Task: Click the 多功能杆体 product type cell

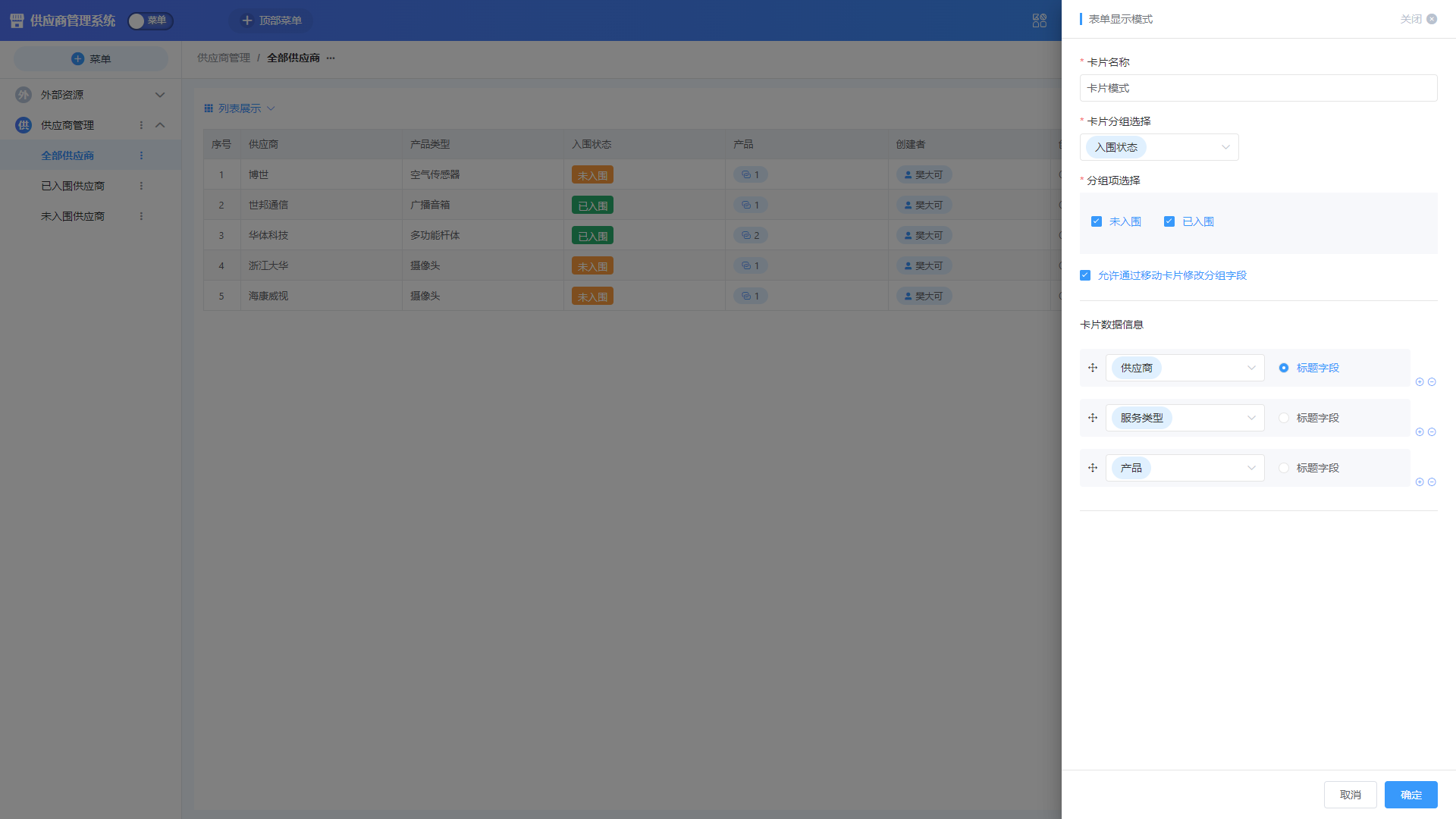Action: (x=483, y=235)
